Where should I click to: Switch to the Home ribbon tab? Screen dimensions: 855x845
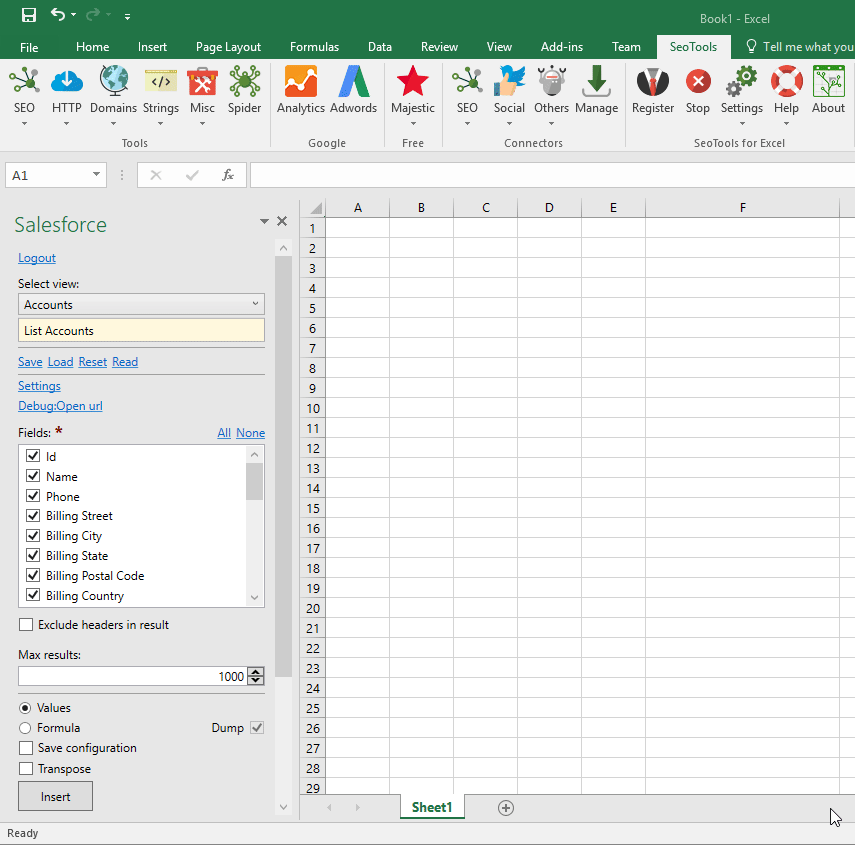click(x=93, y=47)
